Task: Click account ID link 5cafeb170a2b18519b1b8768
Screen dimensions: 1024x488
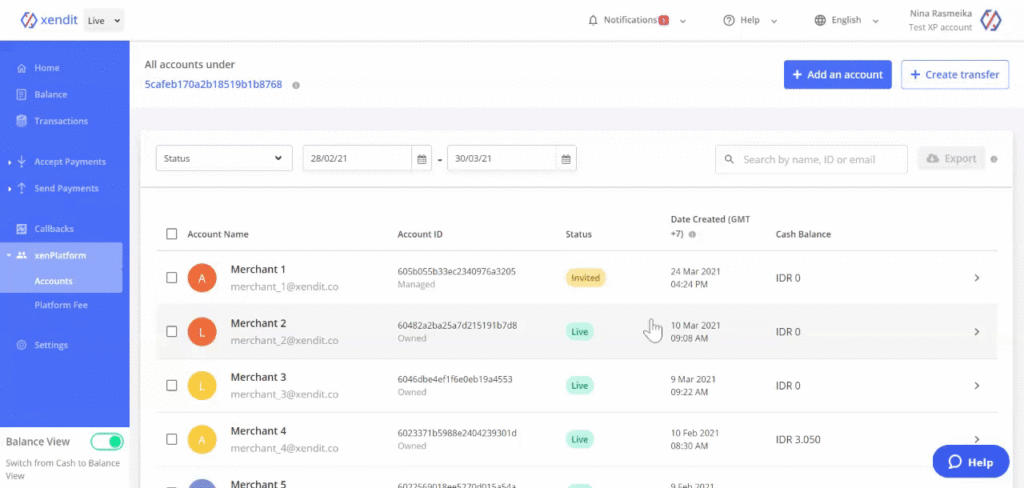Action: point(214,84)
